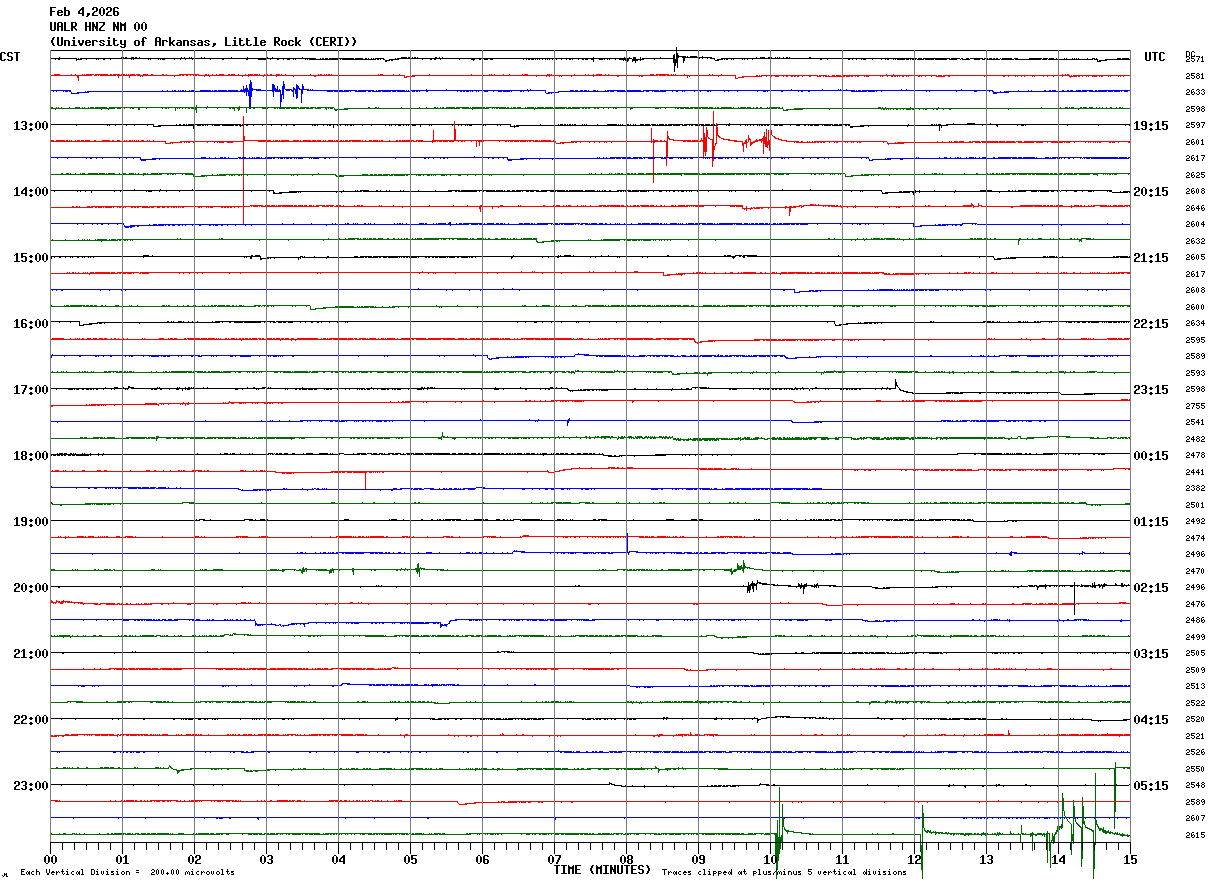Pick the '02:15' UTC label

[1151, 588]
